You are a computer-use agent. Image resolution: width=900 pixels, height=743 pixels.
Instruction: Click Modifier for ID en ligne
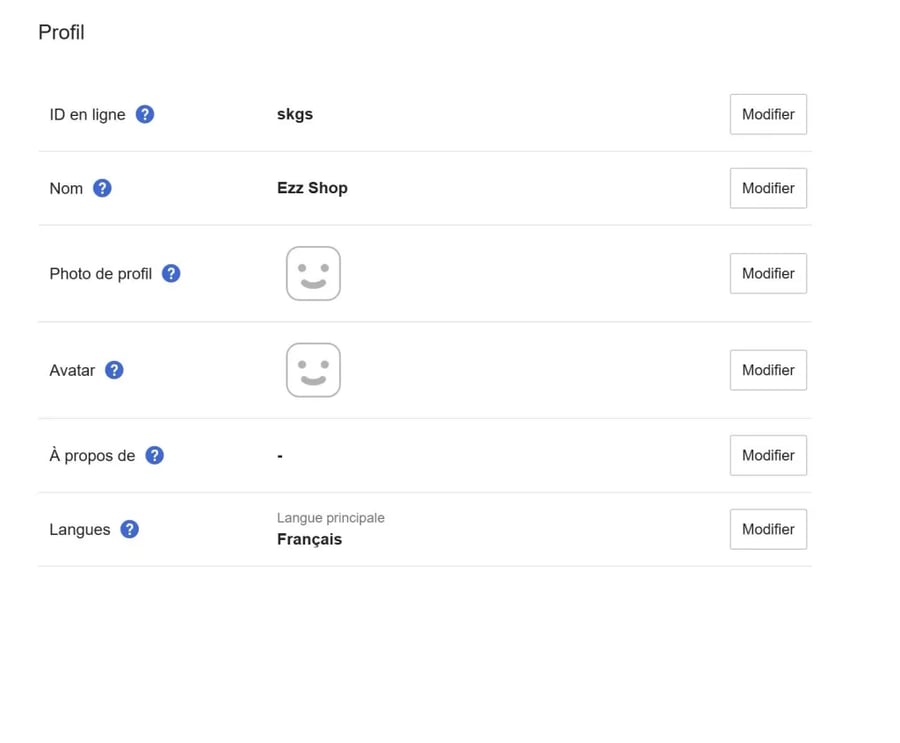point(768,114)
